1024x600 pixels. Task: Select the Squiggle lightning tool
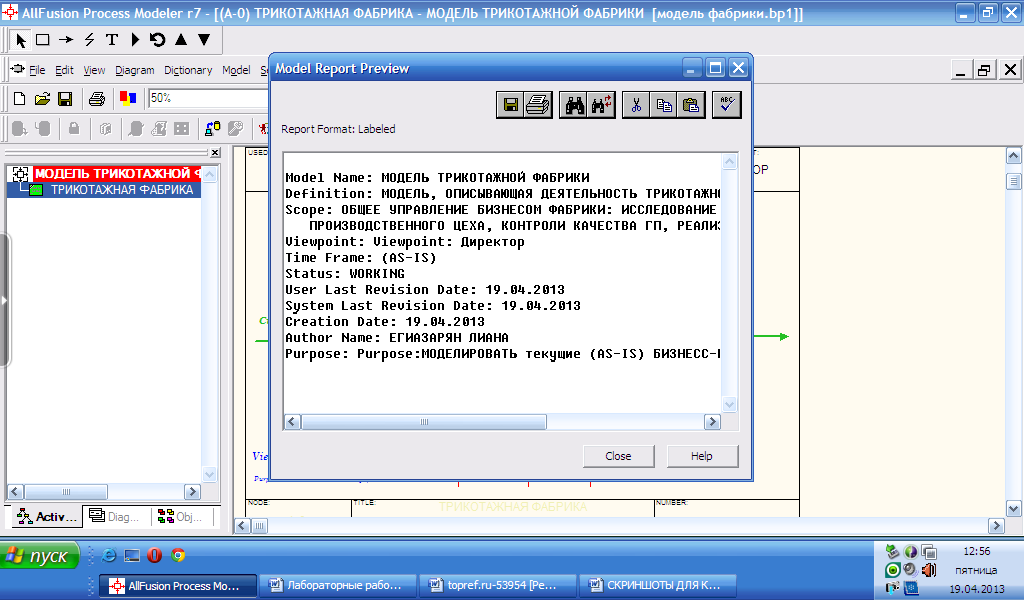click(x=89, y=40)
